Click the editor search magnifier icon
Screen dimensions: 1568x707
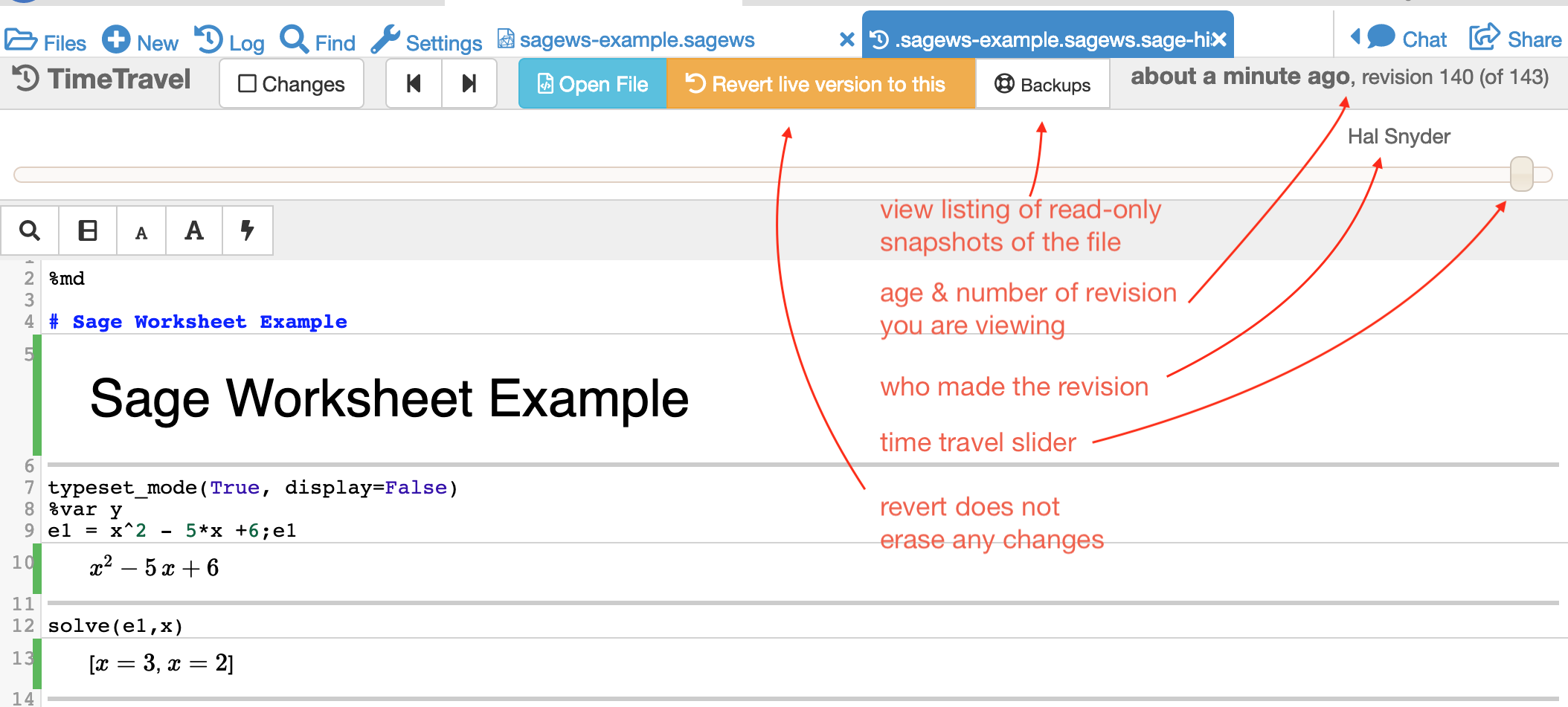(x=30, y=231)
